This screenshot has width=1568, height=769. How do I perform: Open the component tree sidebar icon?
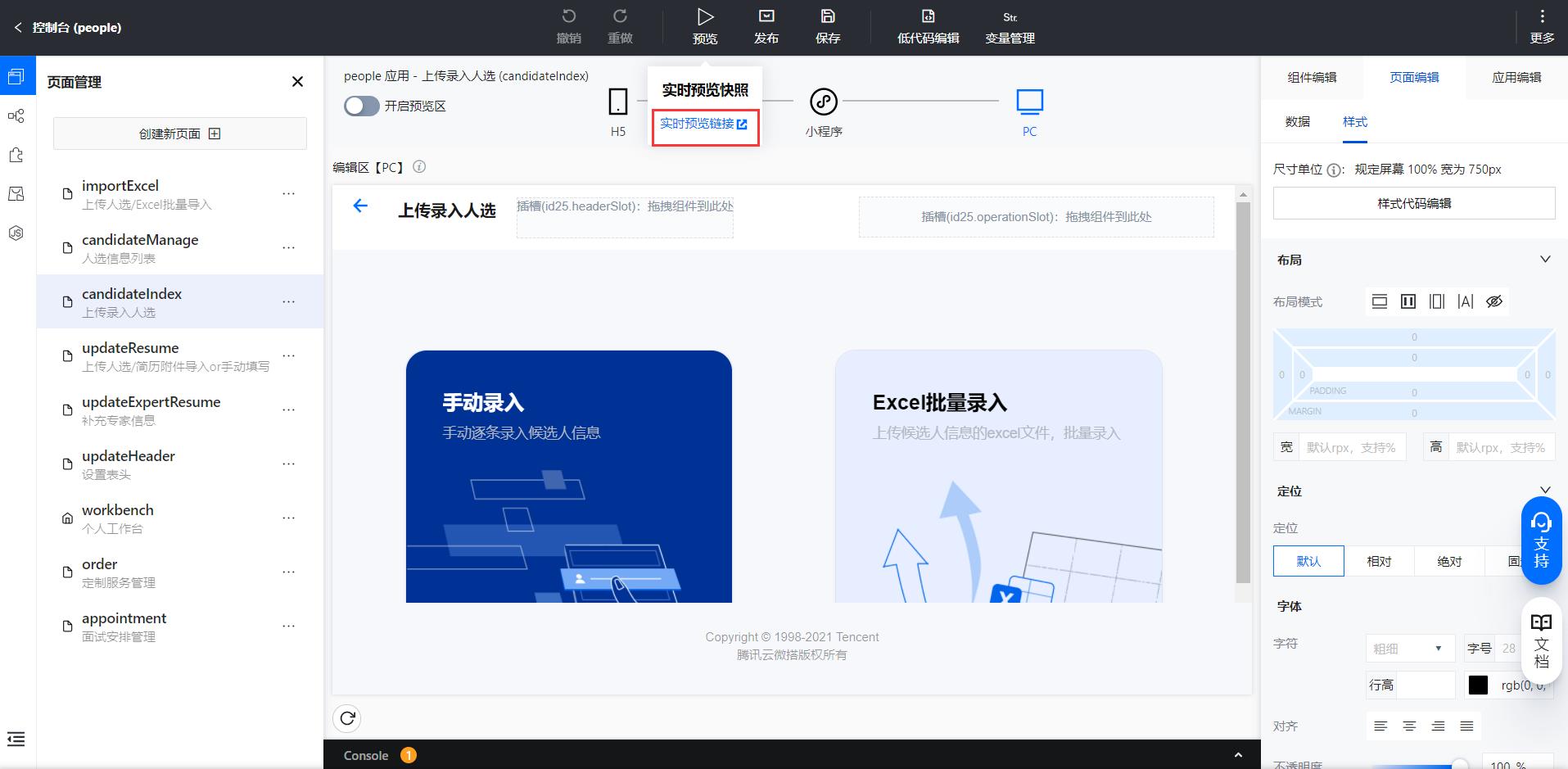click(16, 115)
